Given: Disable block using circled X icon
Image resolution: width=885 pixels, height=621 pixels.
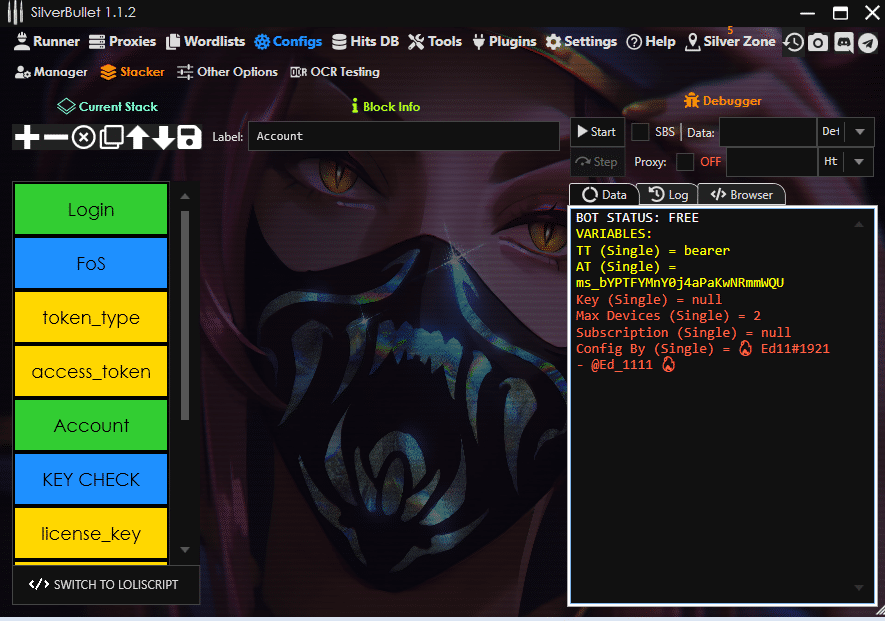Looking at the screenshot, I should point(84,137).
